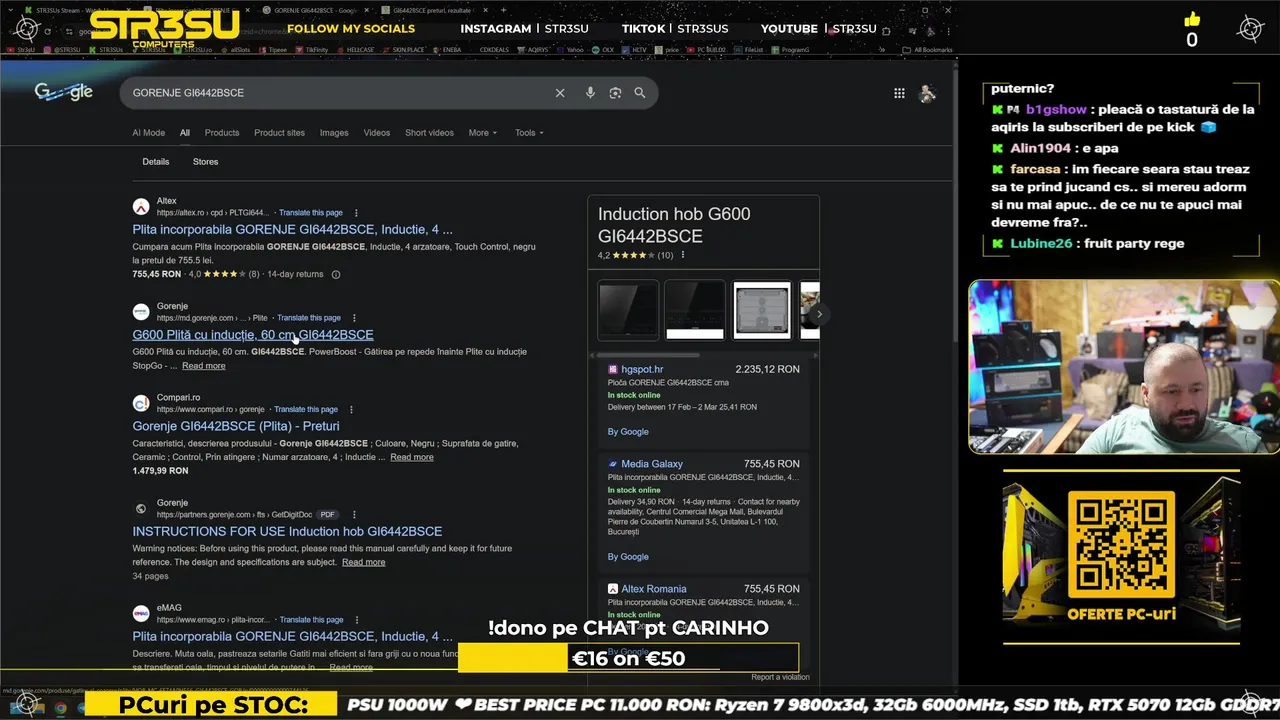The height and width of the screenshot is (720, 1280).
Task: Start voice search with the microphone icon
Action: (590, 93)
